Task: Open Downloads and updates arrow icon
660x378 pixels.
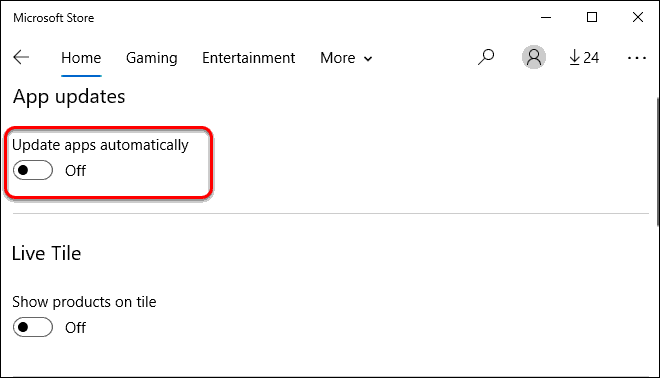Action: pos(574,58)
